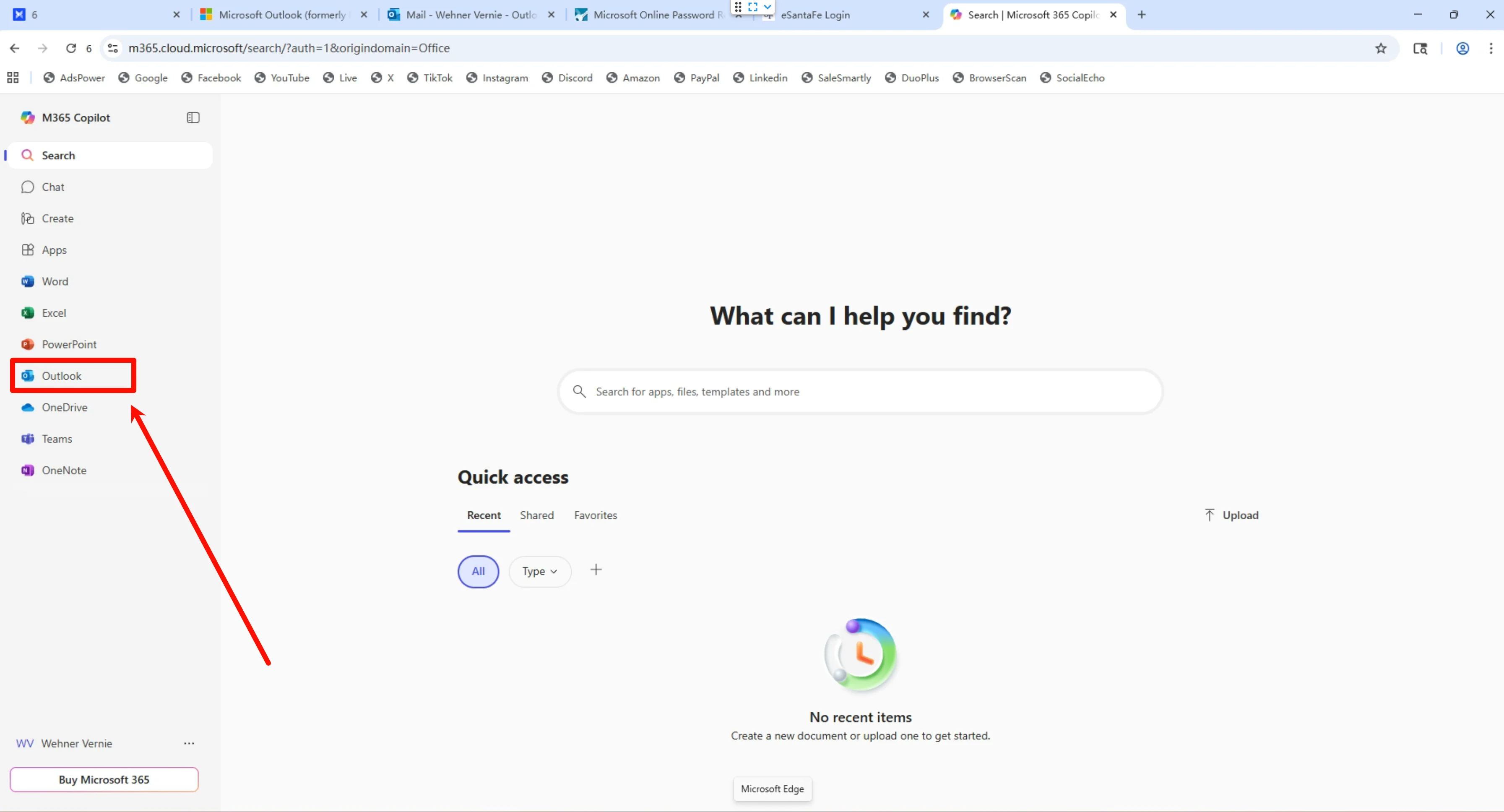Screen dimensions: 1504x812
Task: Open the PayPal bookmark
Action: coord(697,78)
